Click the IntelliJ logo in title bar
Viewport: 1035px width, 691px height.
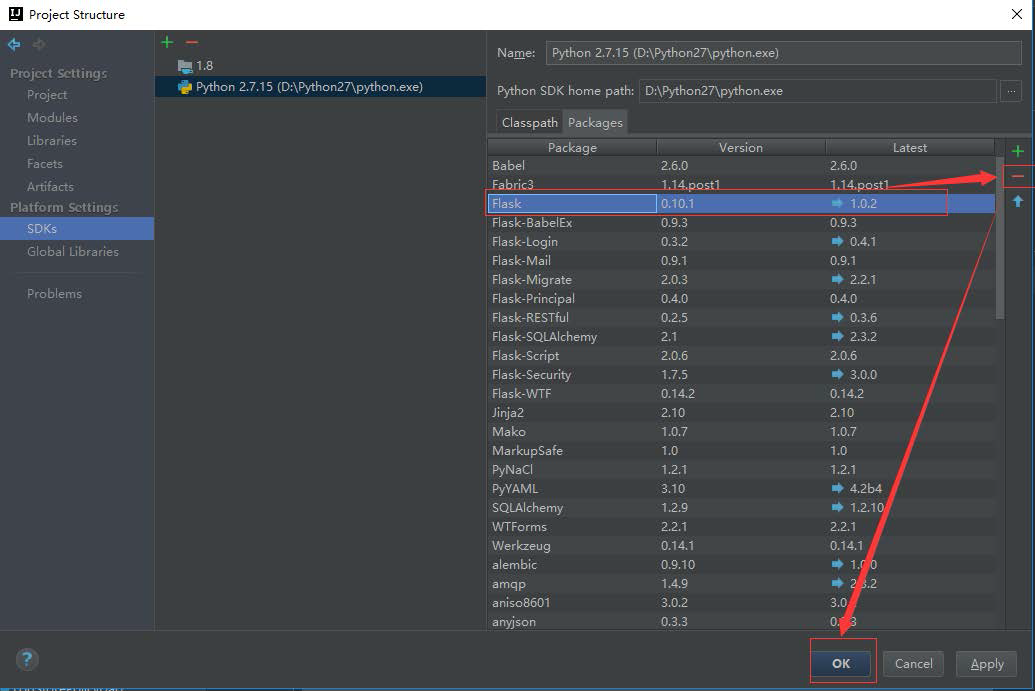pyautogui.click(x=15, y=14)
